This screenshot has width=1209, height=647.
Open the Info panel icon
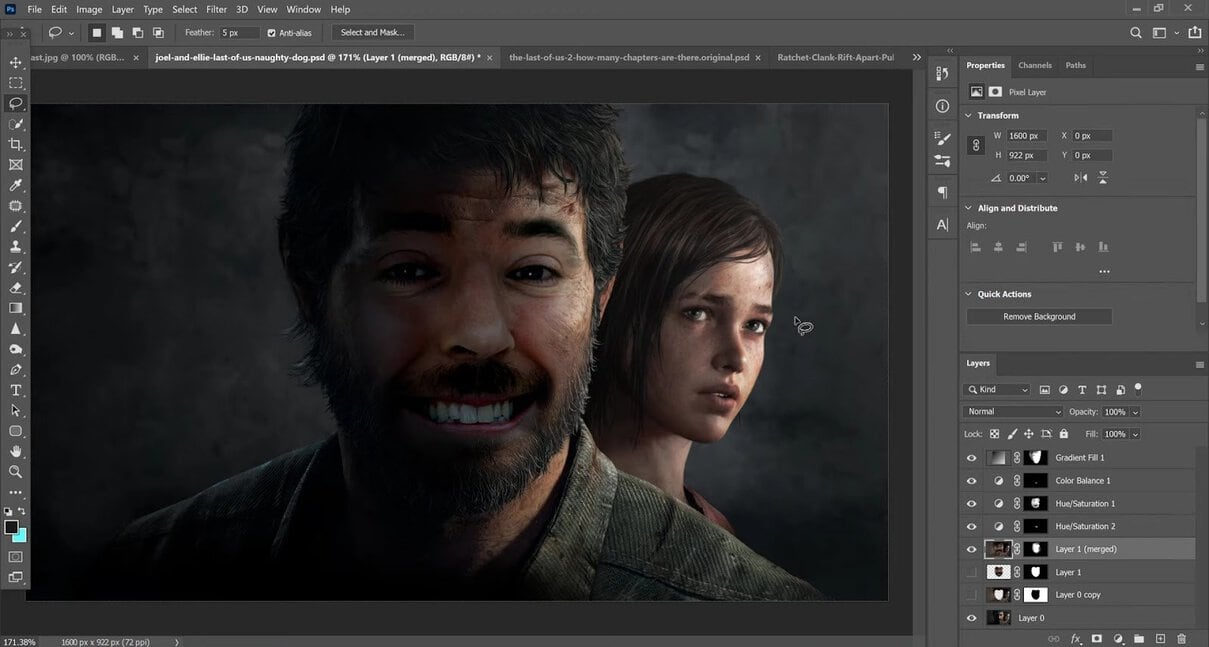[x=942, y=106]
